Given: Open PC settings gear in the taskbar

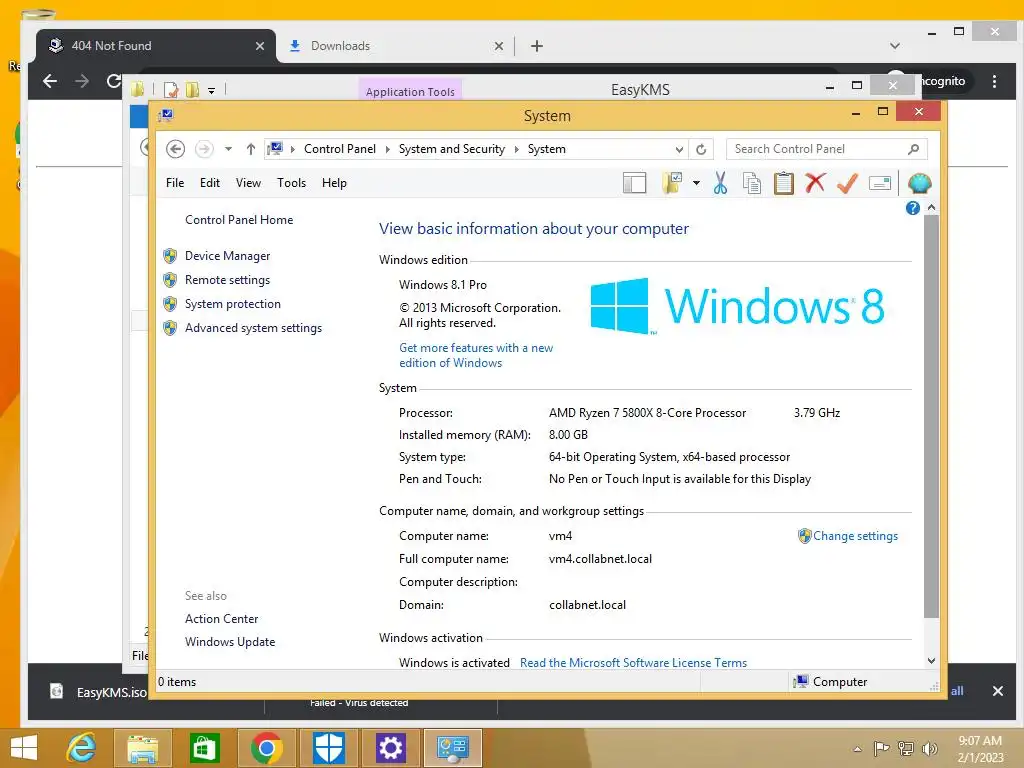Looking at the screenshot, I should (391, 748).
